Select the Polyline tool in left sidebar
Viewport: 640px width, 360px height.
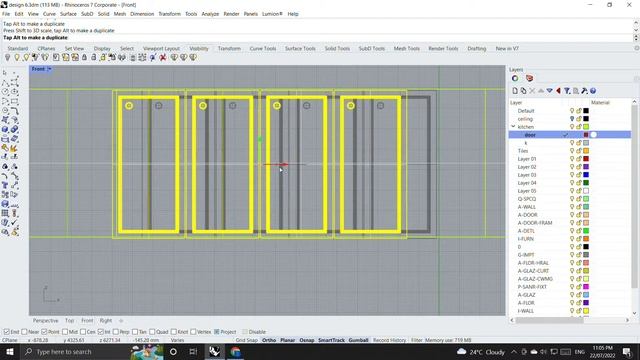coord(5,83)
